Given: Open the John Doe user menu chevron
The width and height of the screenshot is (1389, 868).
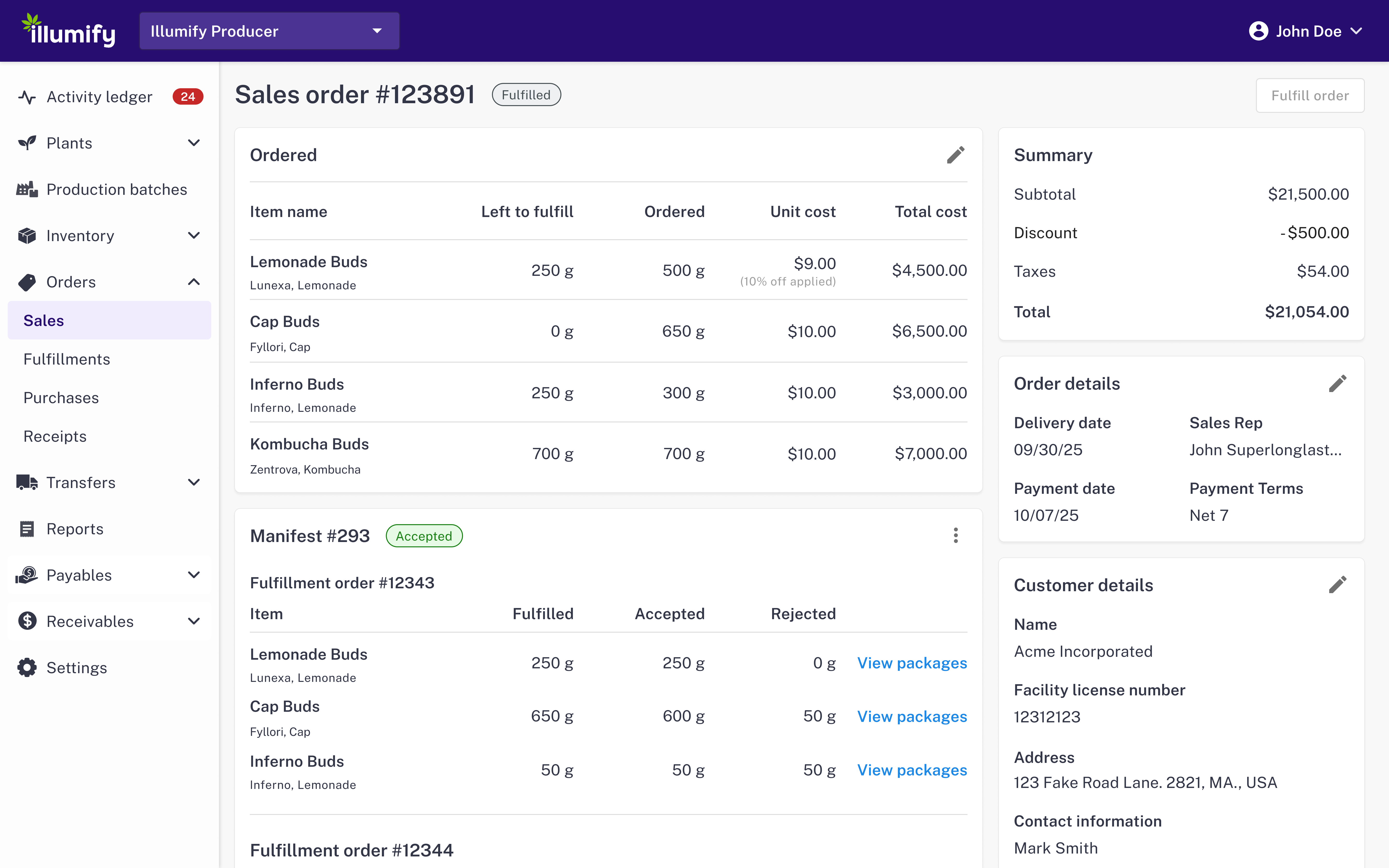Looking at the screenshot, I should coord(1356,31).
